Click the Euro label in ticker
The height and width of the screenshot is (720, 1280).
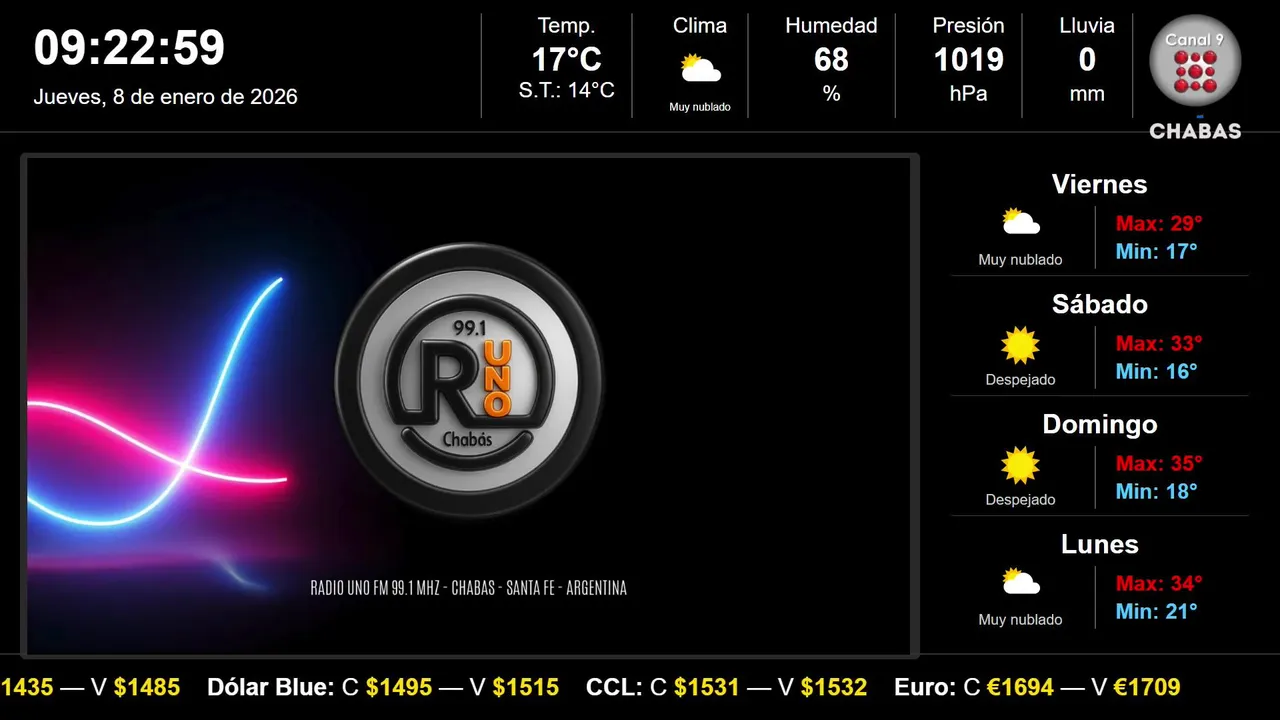point(925,687)
